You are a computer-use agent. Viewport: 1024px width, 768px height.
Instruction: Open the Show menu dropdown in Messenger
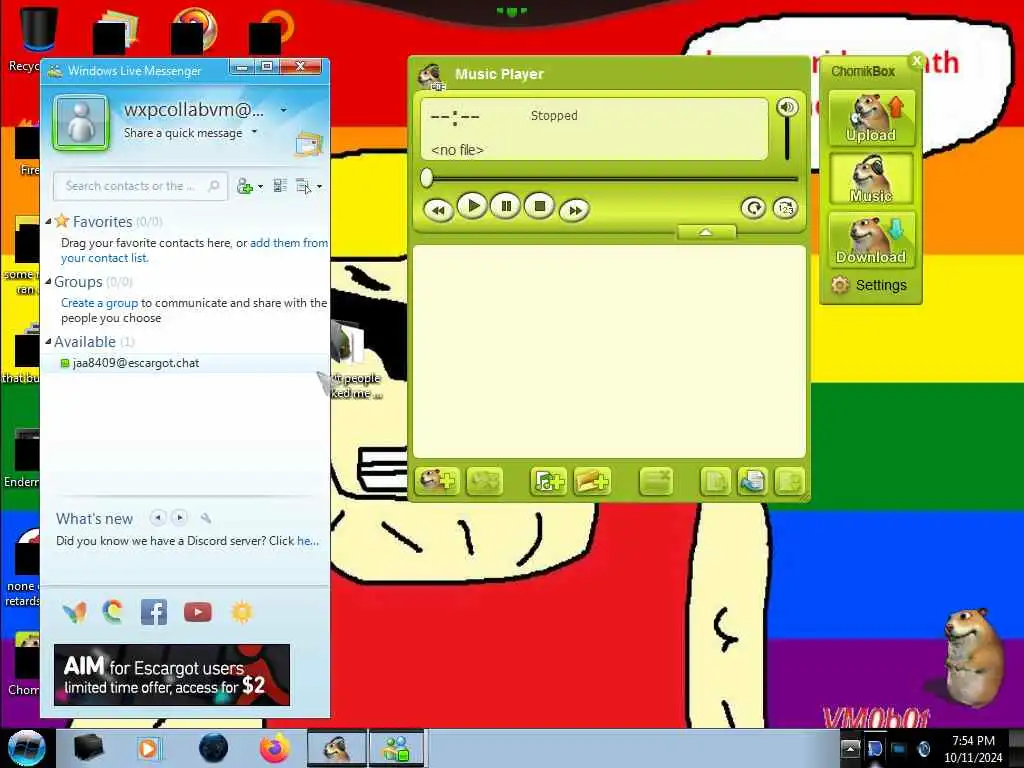click(x=309, y=187)
